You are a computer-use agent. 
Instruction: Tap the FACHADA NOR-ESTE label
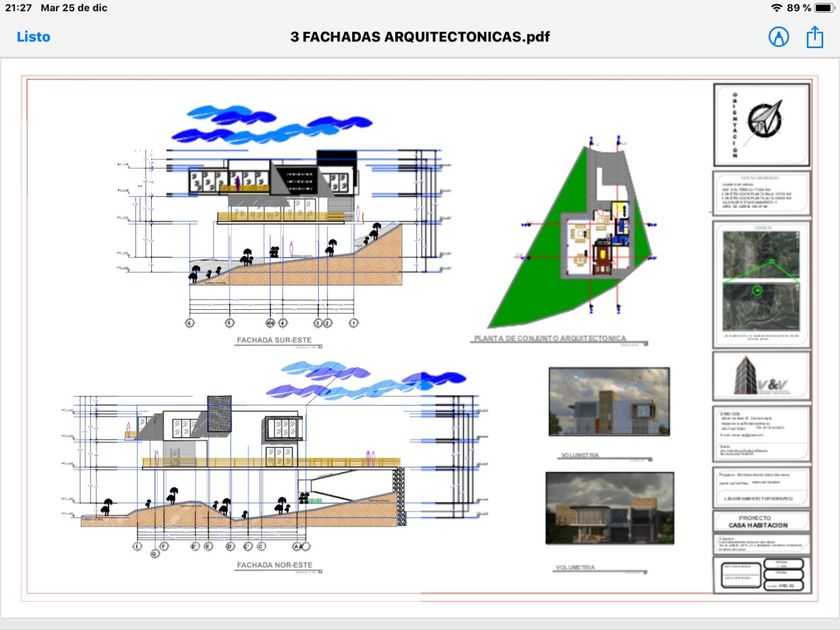pos(274,565)
